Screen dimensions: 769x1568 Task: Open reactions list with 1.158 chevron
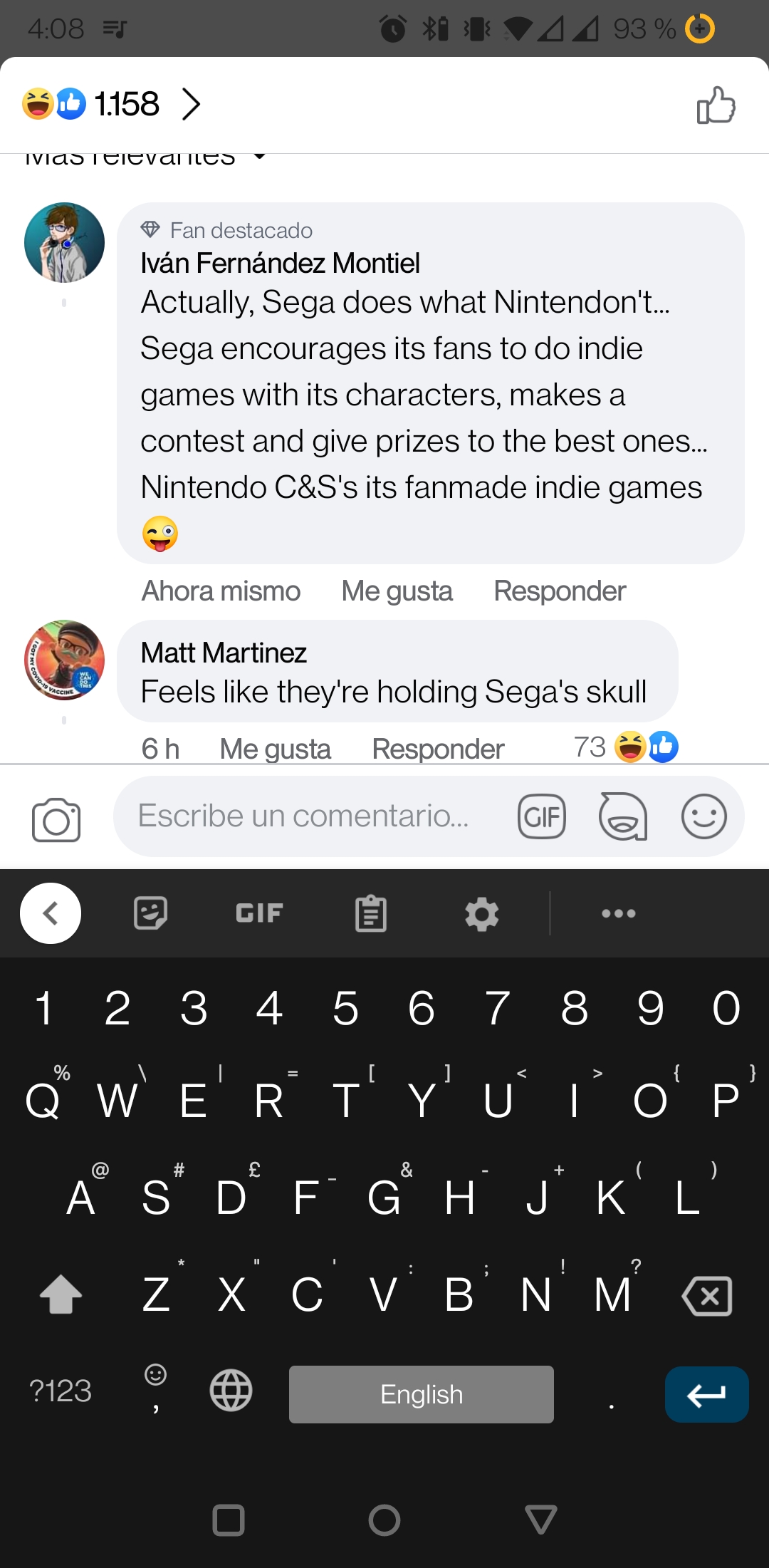(191, 104)
